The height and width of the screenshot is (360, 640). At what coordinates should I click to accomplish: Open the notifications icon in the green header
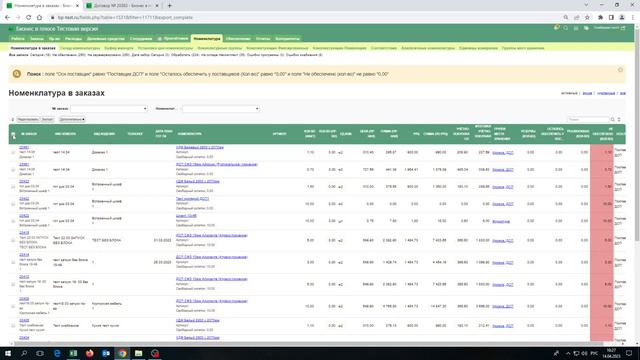tap(556, 28)
